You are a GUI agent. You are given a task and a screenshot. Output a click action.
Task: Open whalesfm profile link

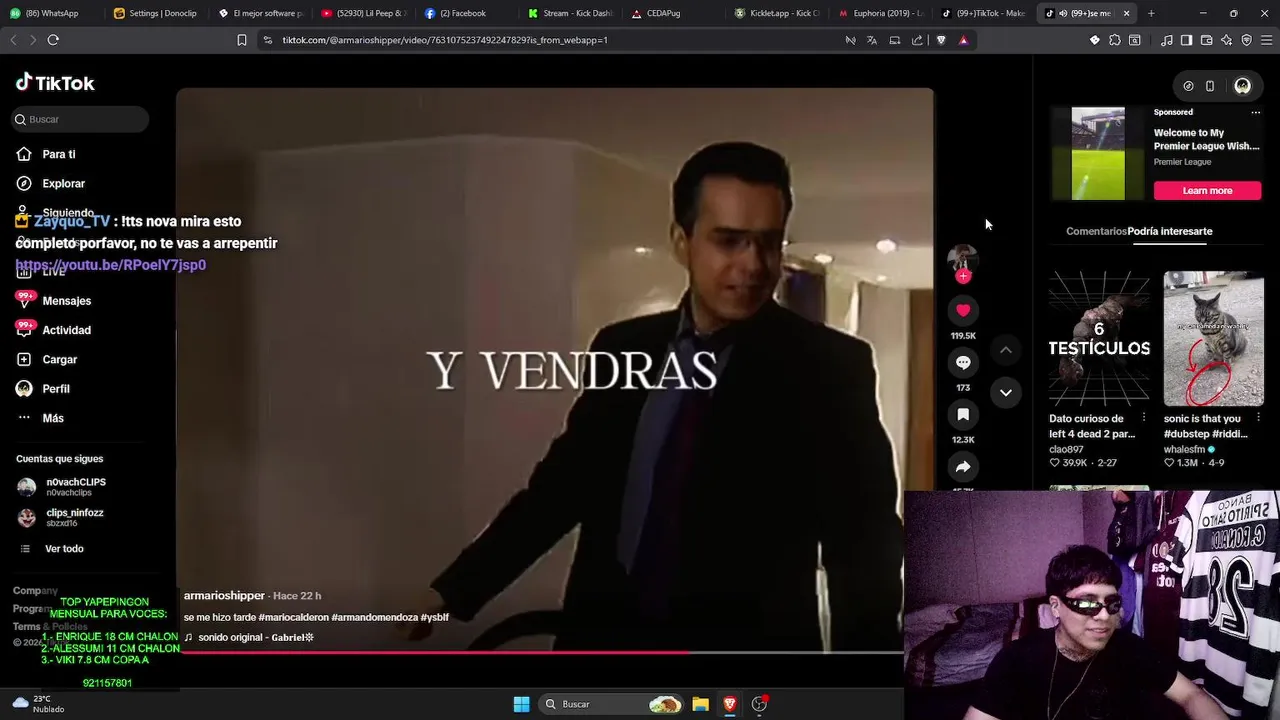click(x=1184, y=449)
